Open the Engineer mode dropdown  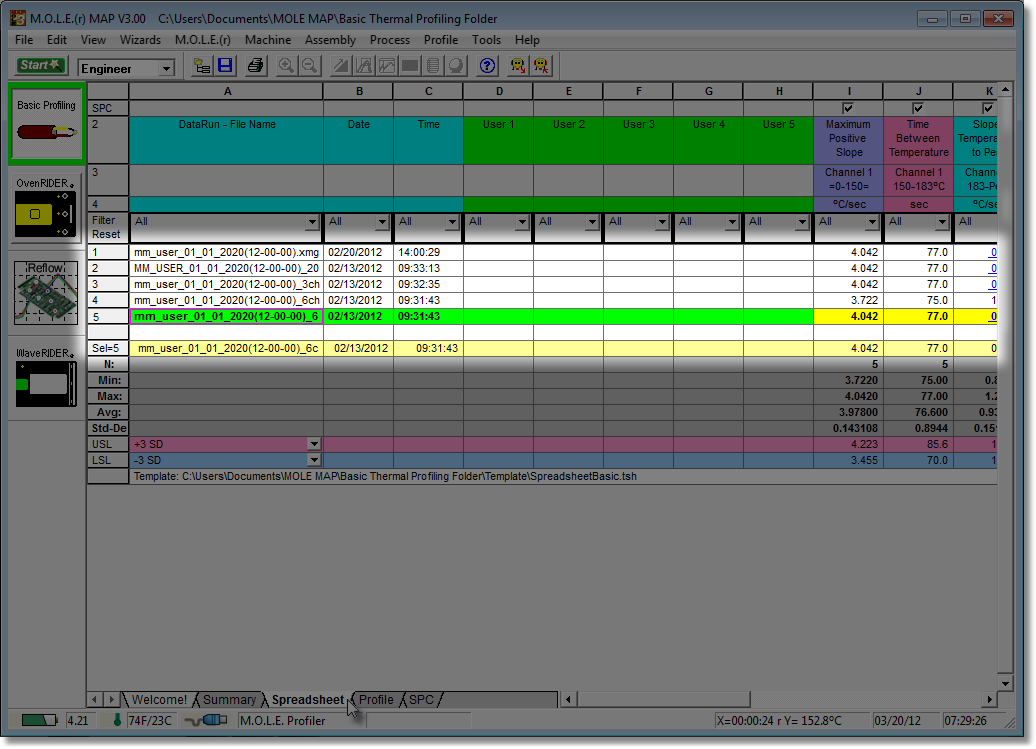tap(166, 68)
